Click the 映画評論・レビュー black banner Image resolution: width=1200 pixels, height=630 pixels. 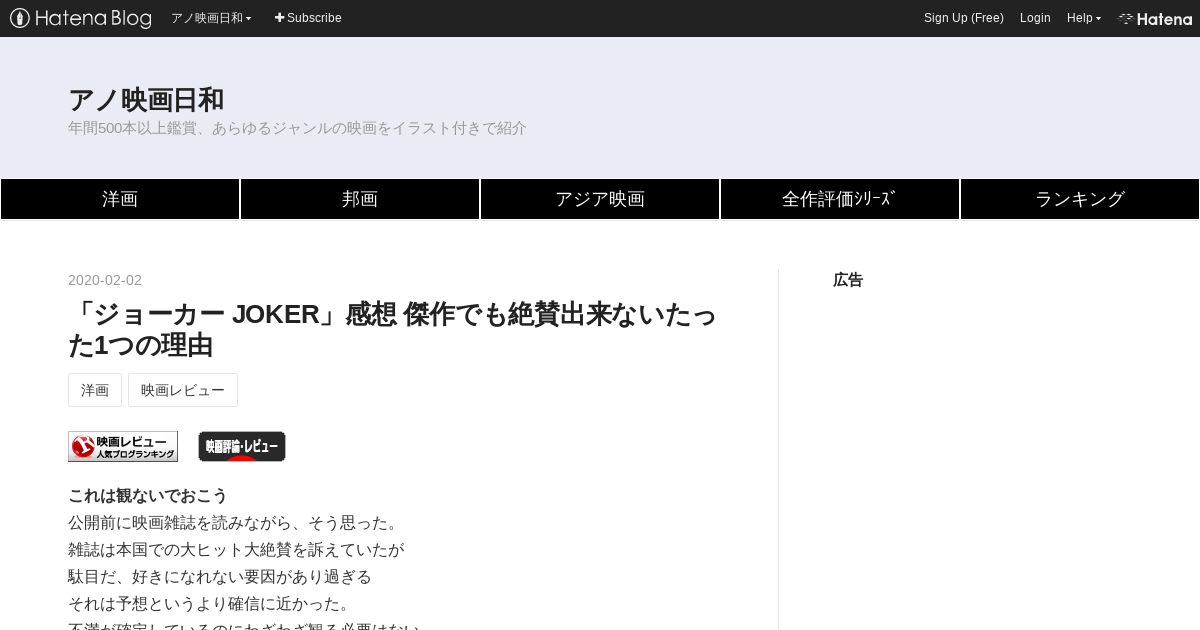click(x=242, y=446)
